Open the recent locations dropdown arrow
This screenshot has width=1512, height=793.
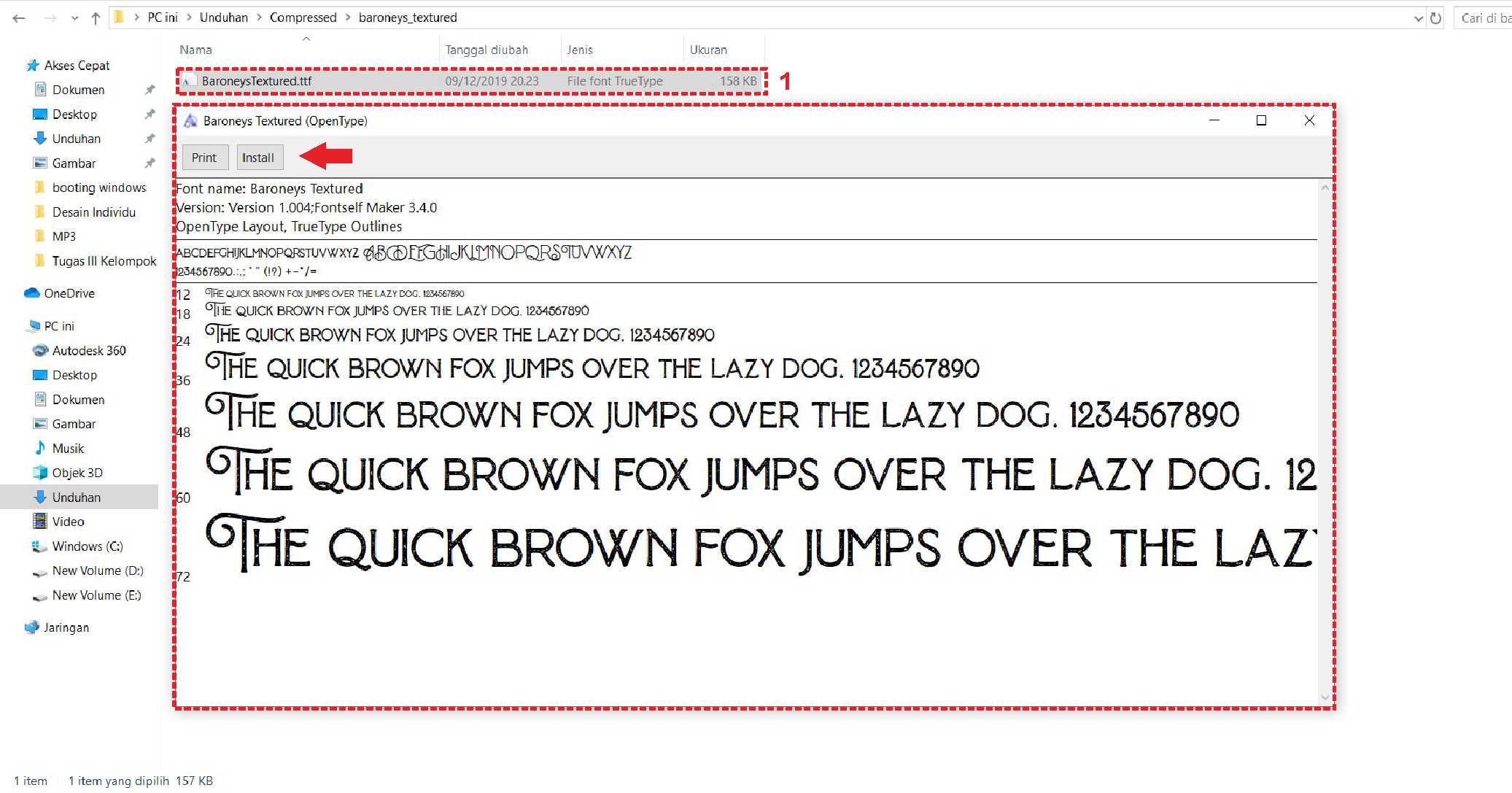click(x=74, y=18)
